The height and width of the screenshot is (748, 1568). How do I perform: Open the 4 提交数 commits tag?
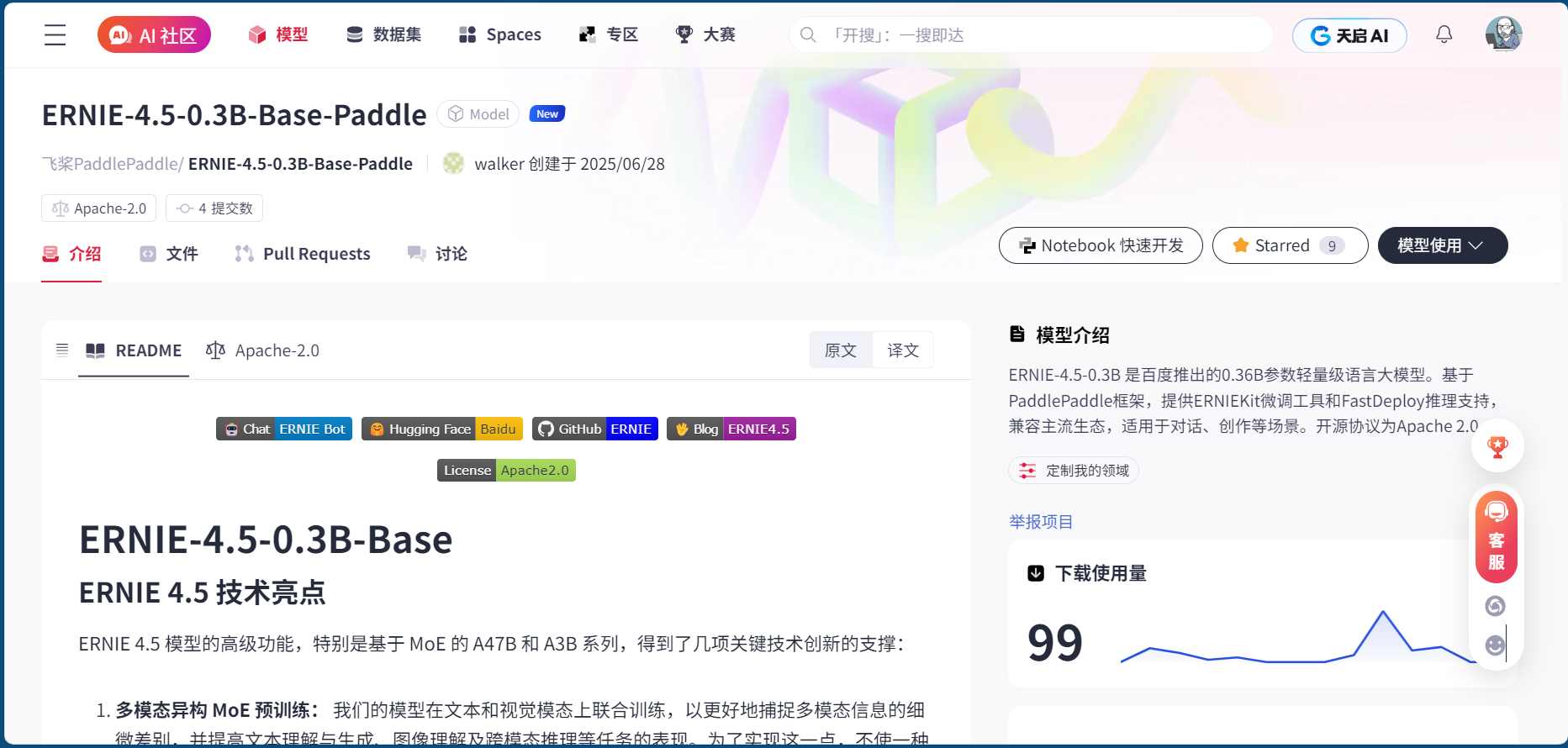[x=214, y=208]
